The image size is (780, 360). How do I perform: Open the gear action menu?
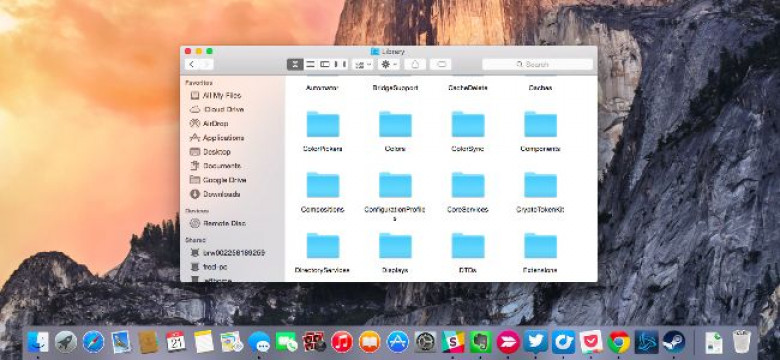click(389, 64)
